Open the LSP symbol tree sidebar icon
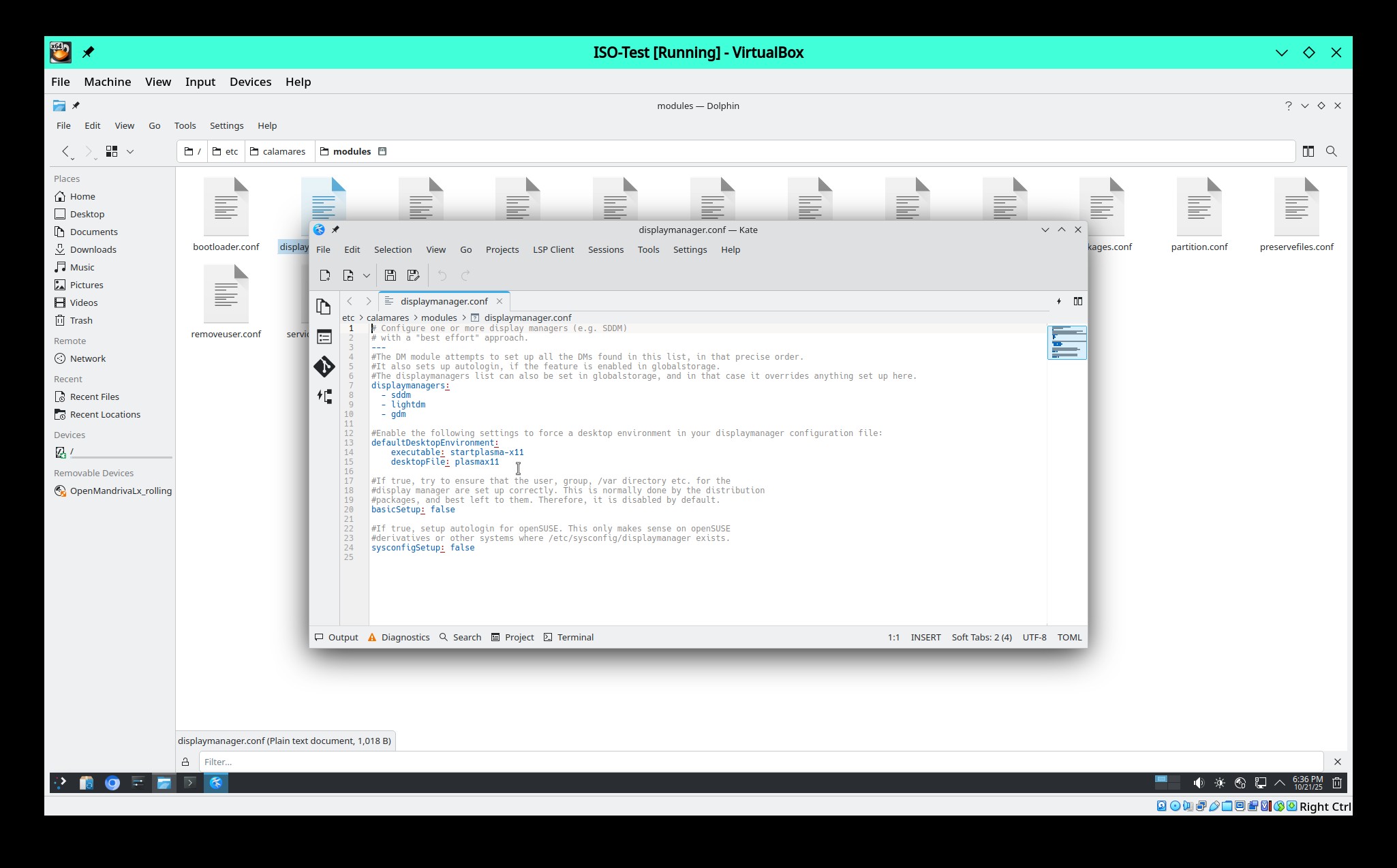The height and width of the screenshot is (868, 1397). pos(324,397)
